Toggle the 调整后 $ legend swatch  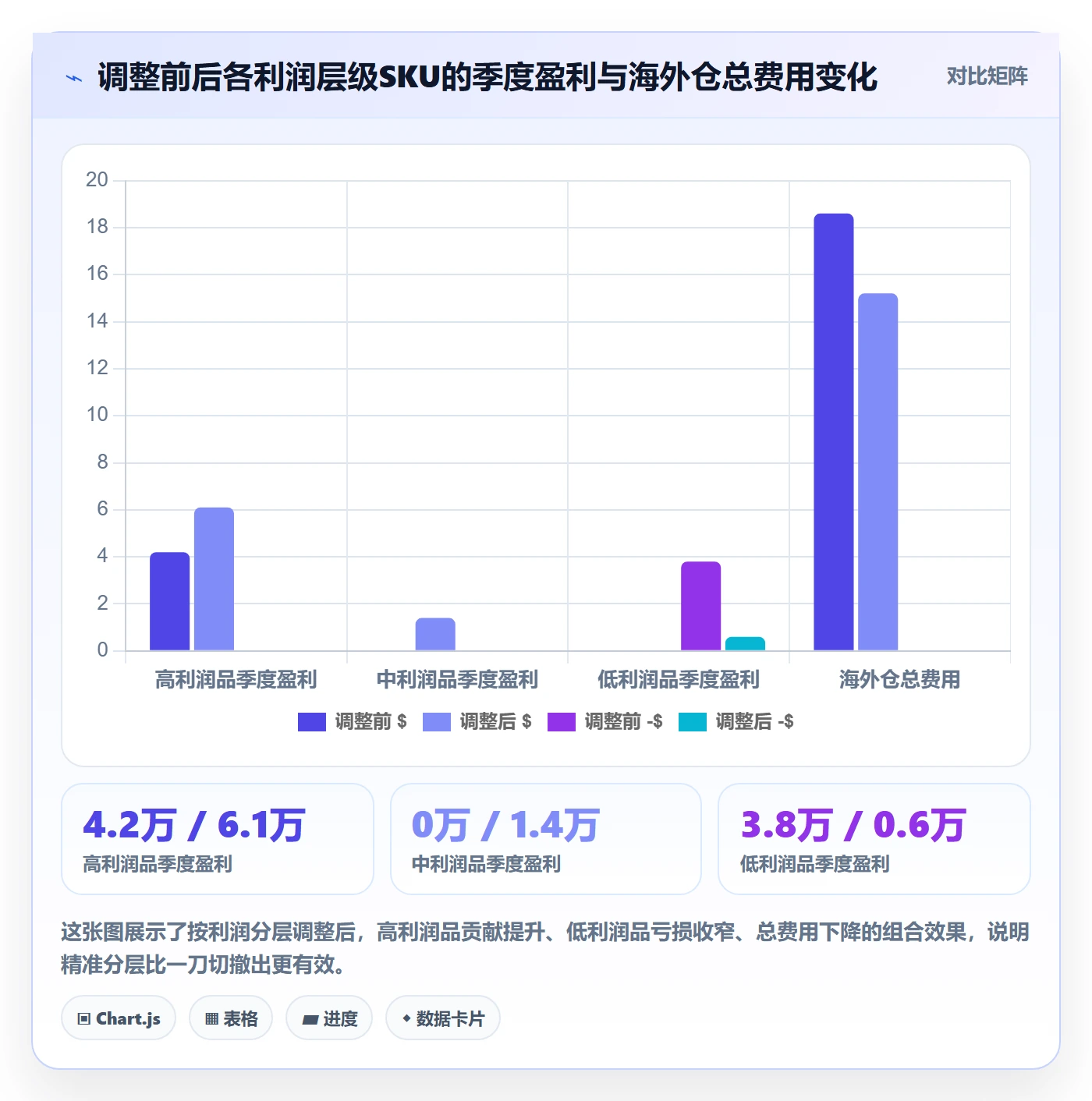tap(436, 722)
